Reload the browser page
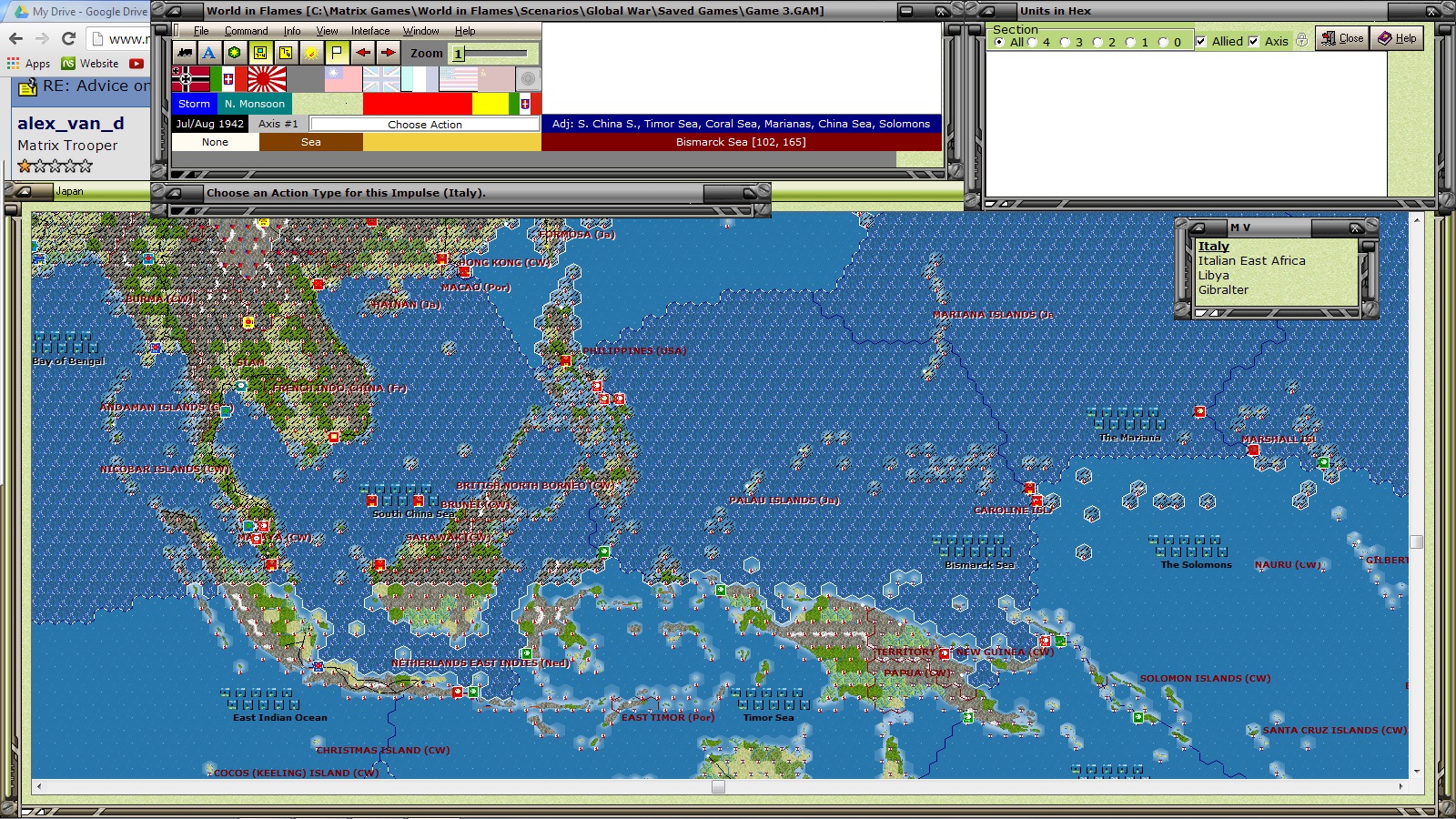Screen dimensions: 1456x819 click(68, 38)
